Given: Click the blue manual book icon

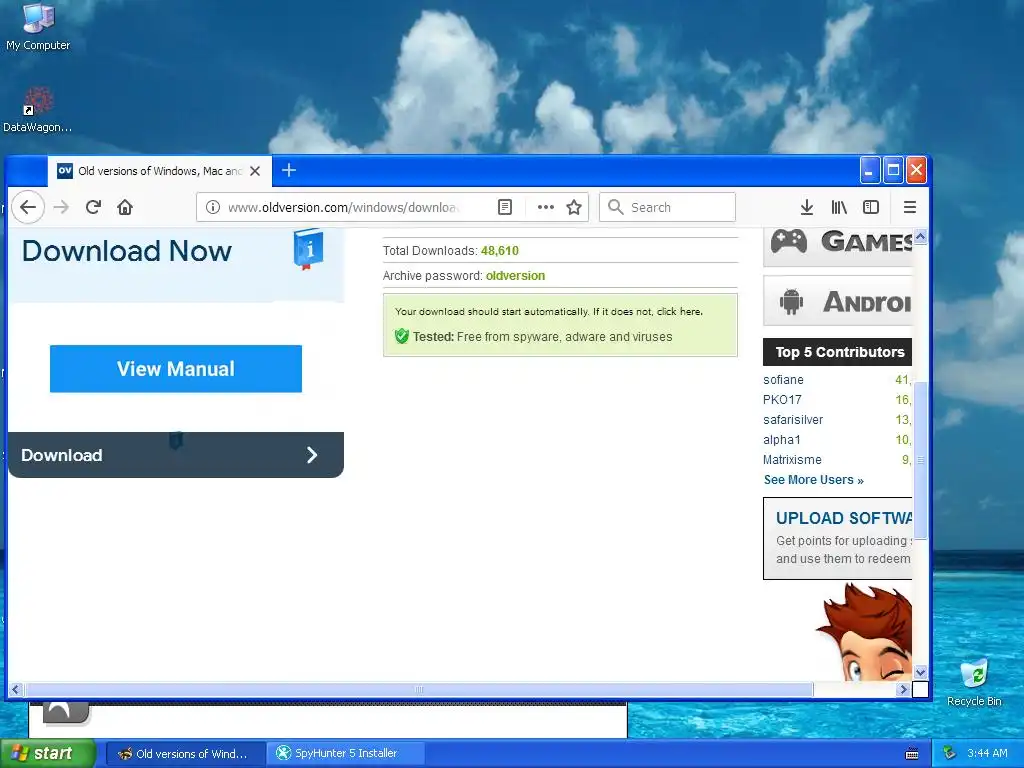Looking at the screenshot, I should point(308,249).
